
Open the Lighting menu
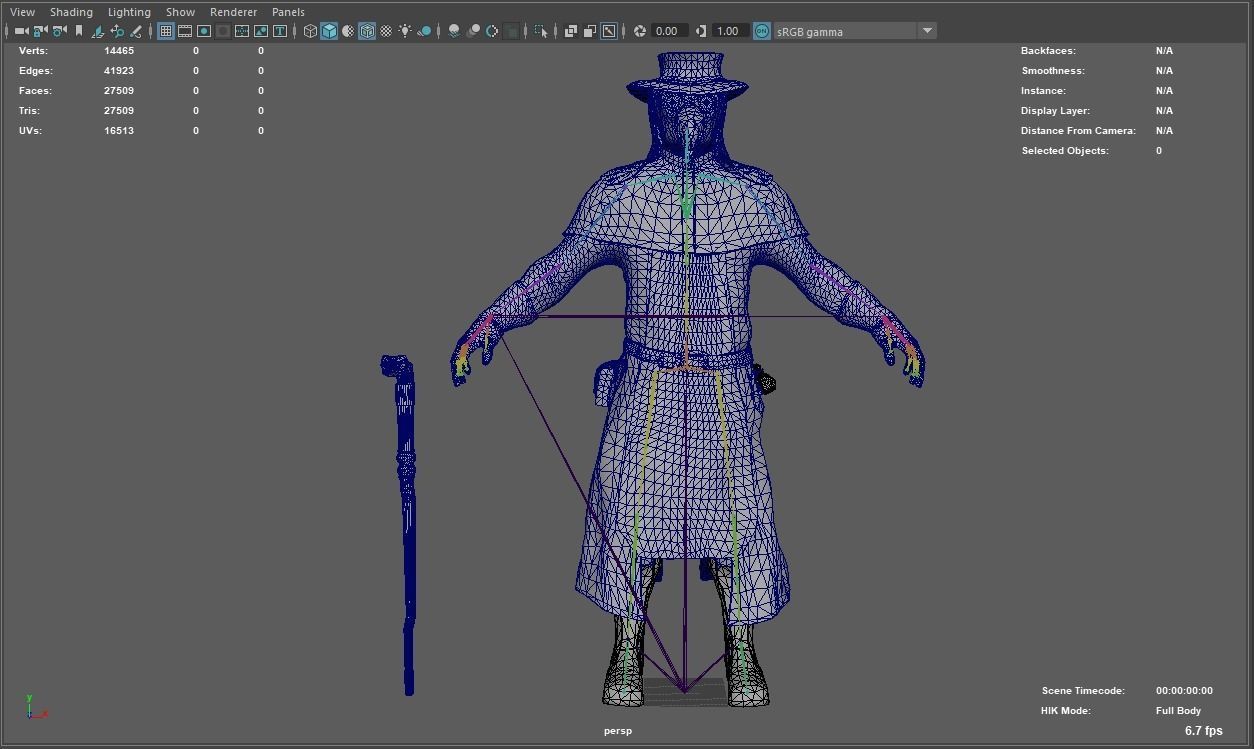(x=129, y=12)
